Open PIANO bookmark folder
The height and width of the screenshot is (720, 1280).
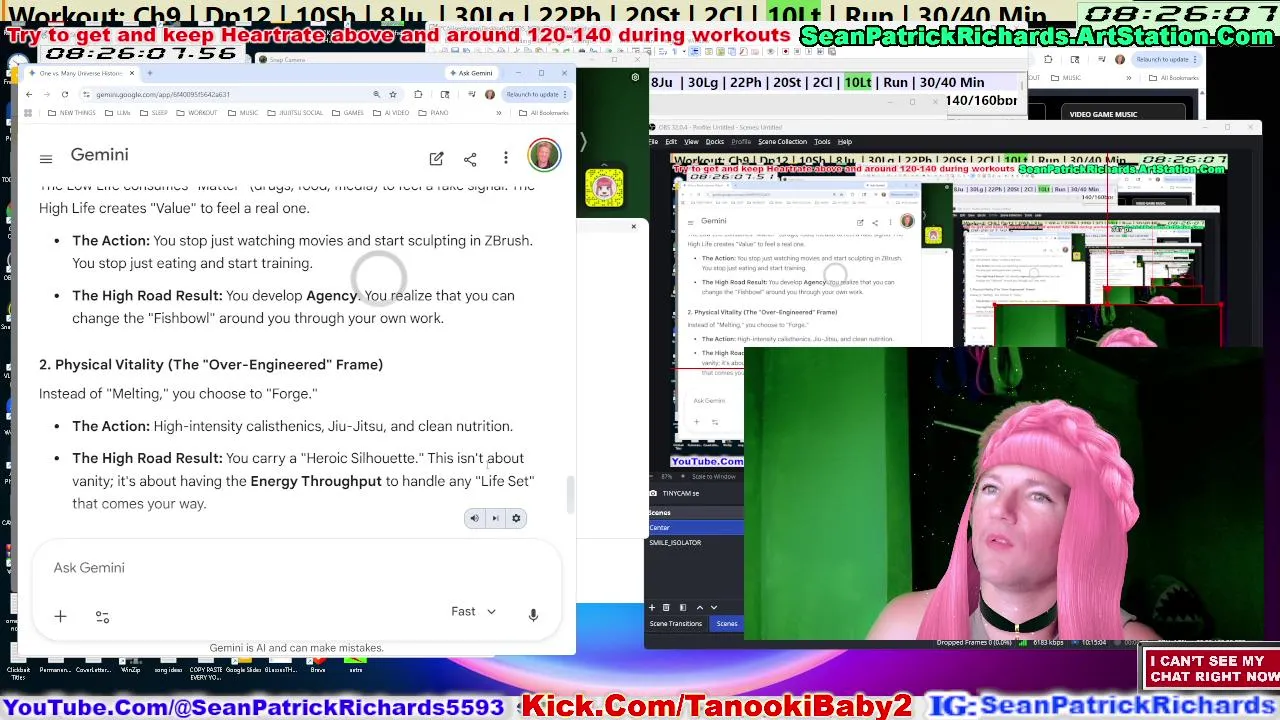tap(435, 113)
